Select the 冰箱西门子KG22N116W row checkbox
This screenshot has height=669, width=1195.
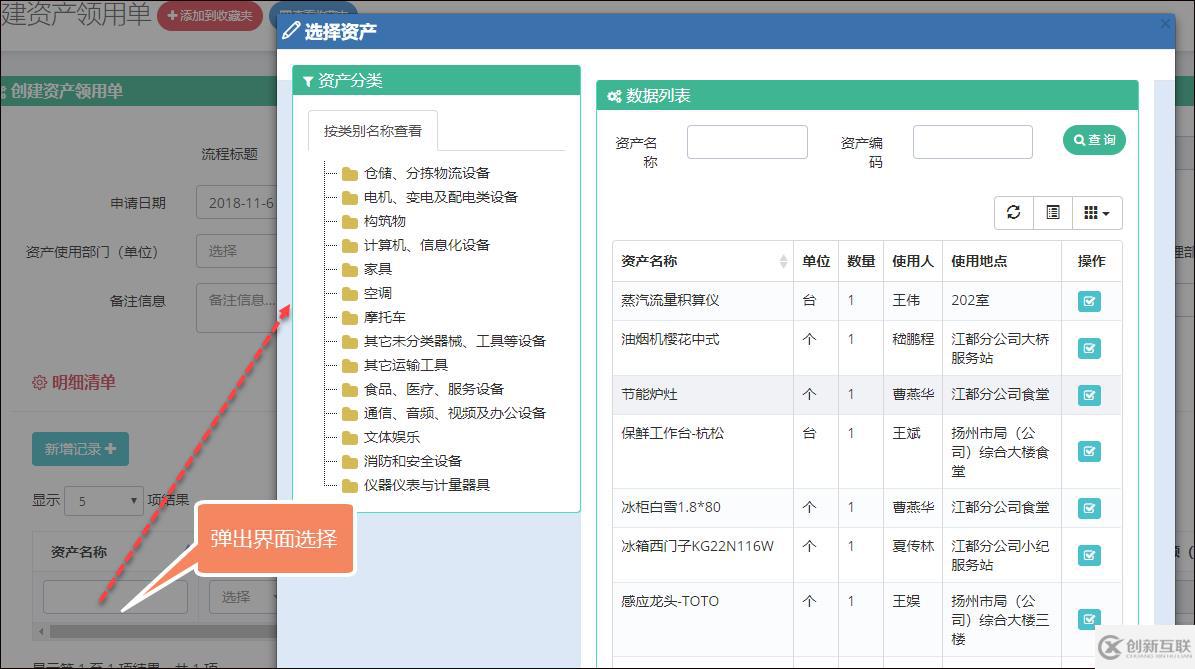(x=1089, y=554)
